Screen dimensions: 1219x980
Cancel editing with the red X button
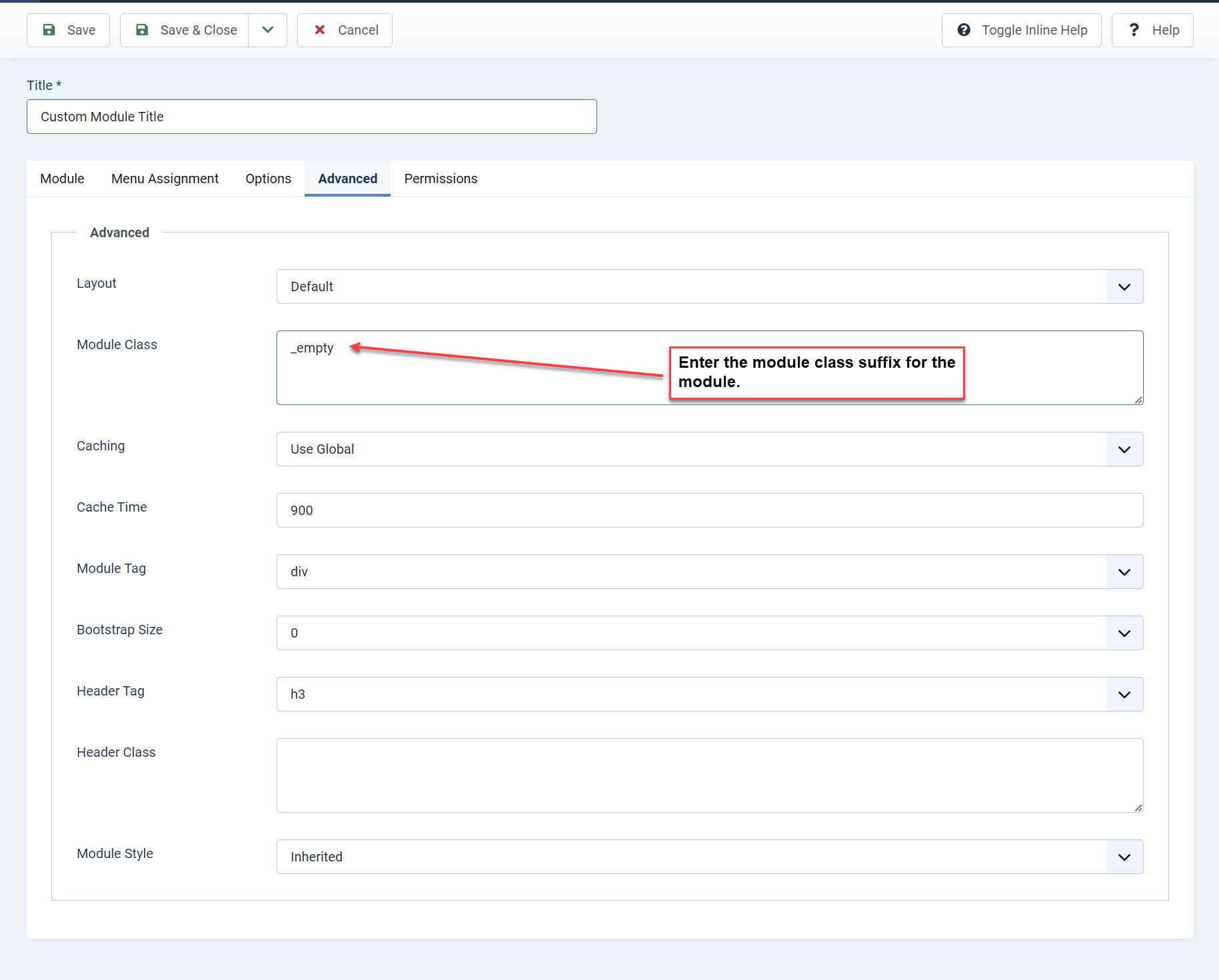pyautogui.click(x=345, y=30)
